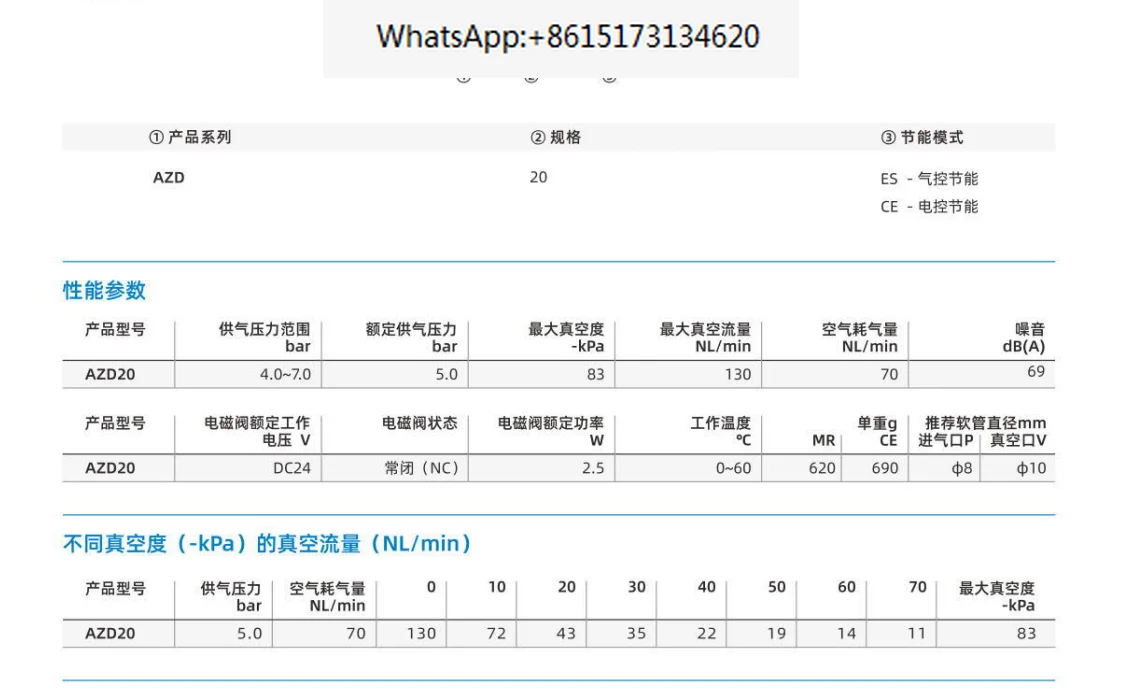
Task: Click the '电磁阀额定功率 W' column header
Action: [550, 431]
